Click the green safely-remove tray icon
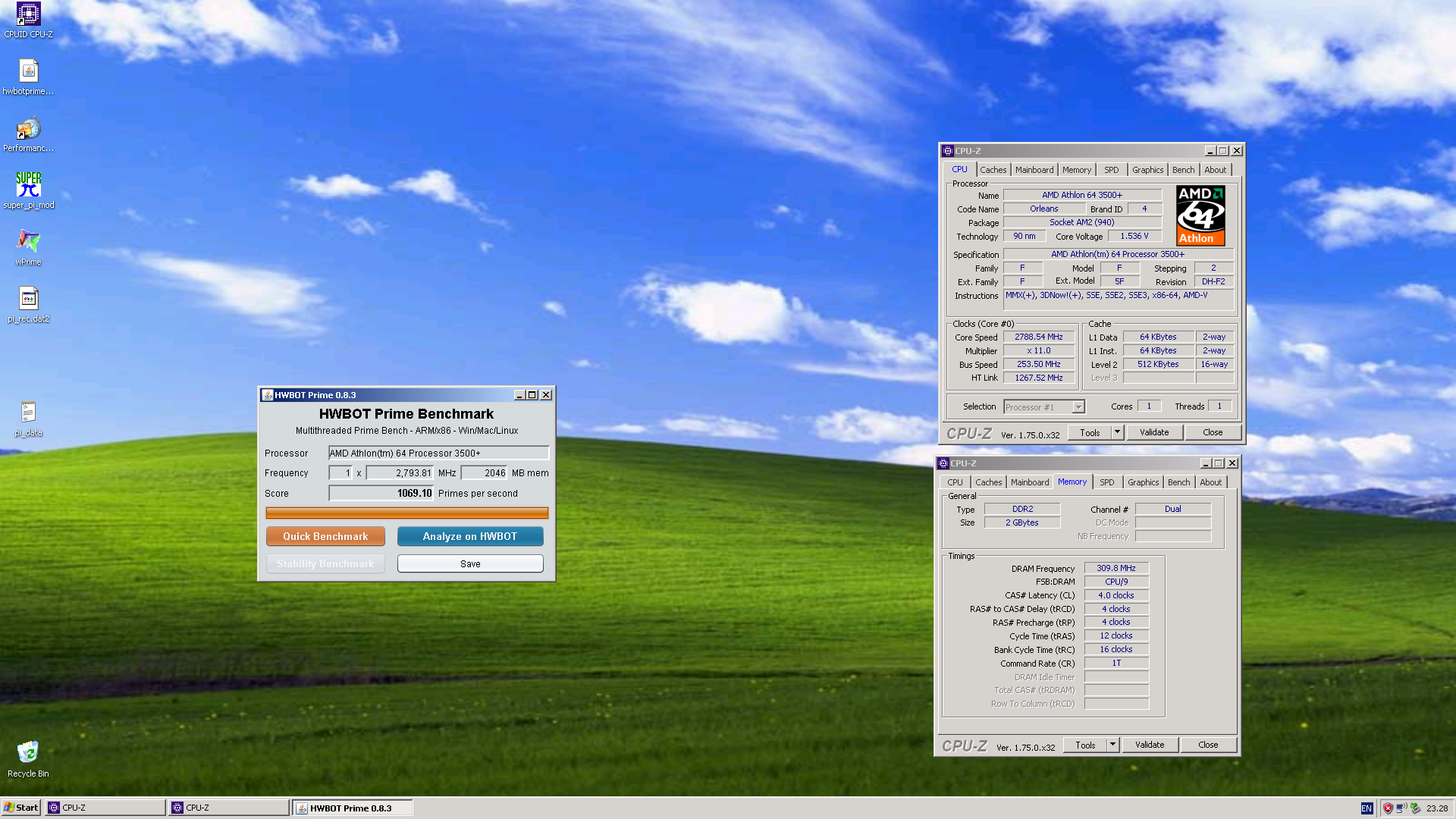This screenshot has height=819, width=1456. coord(1415,808)
